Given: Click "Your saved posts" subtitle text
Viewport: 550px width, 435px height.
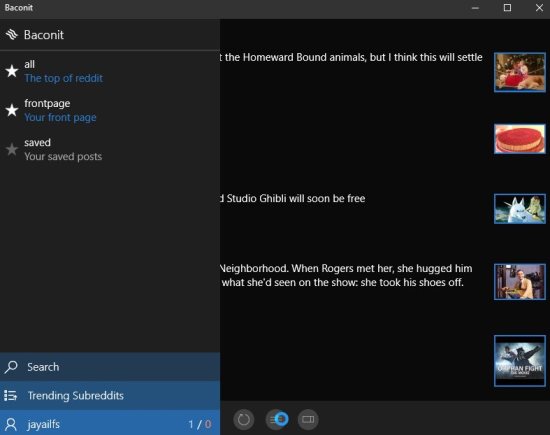Looking at the screenshot, I should (63, 156).
